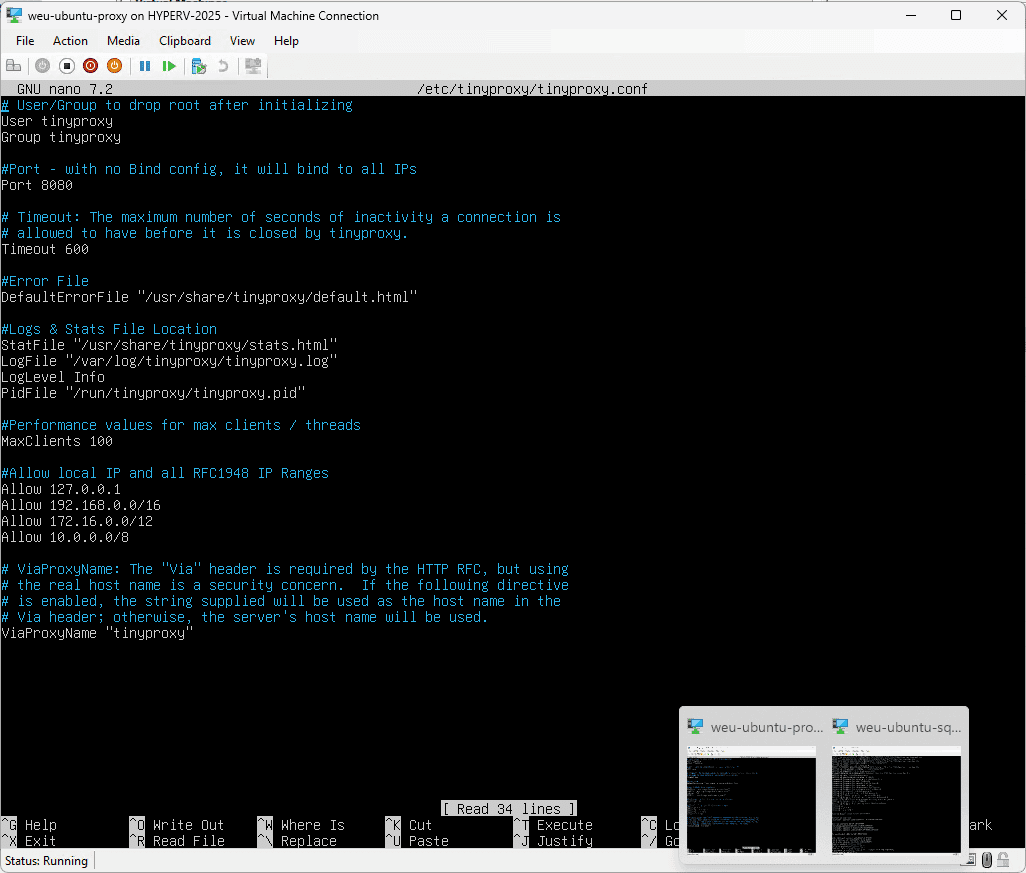This screenshot has width=1026, height=873.
Task: Pause the running virtual machine
Action: click(145, 65)
